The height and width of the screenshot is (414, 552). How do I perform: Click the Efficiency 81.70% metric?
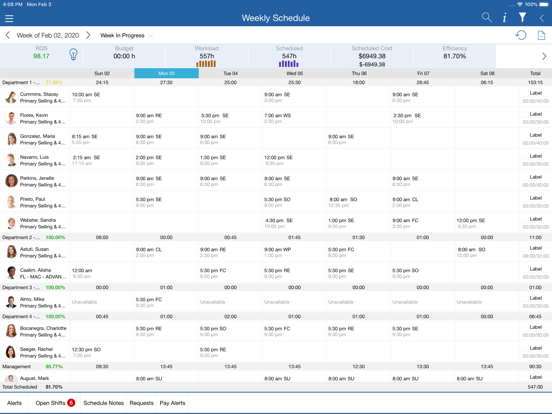click(x=454, y=56)
